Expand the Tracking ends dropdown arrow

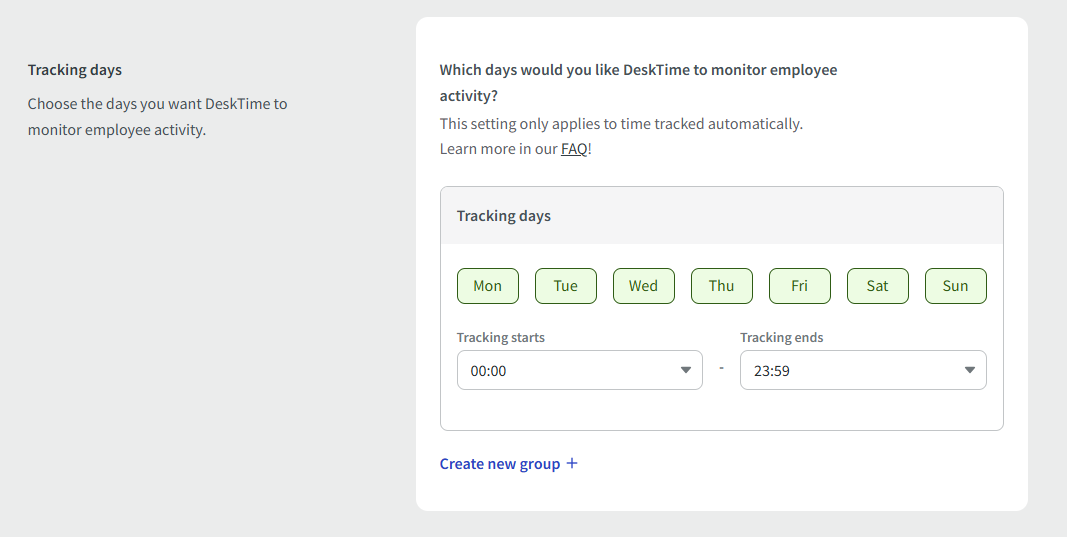[969, 370]
